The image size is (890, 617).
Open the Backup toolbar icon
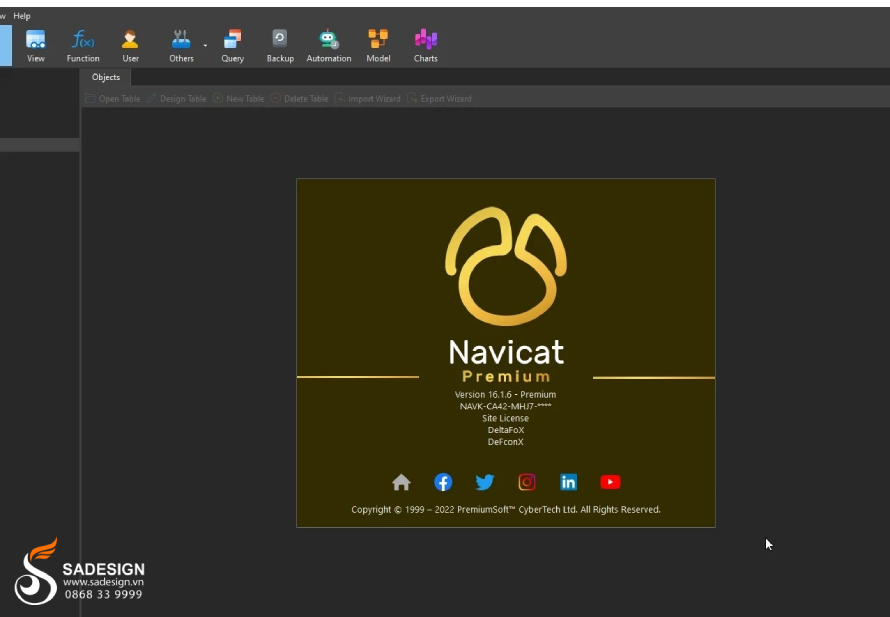[280, 46]
